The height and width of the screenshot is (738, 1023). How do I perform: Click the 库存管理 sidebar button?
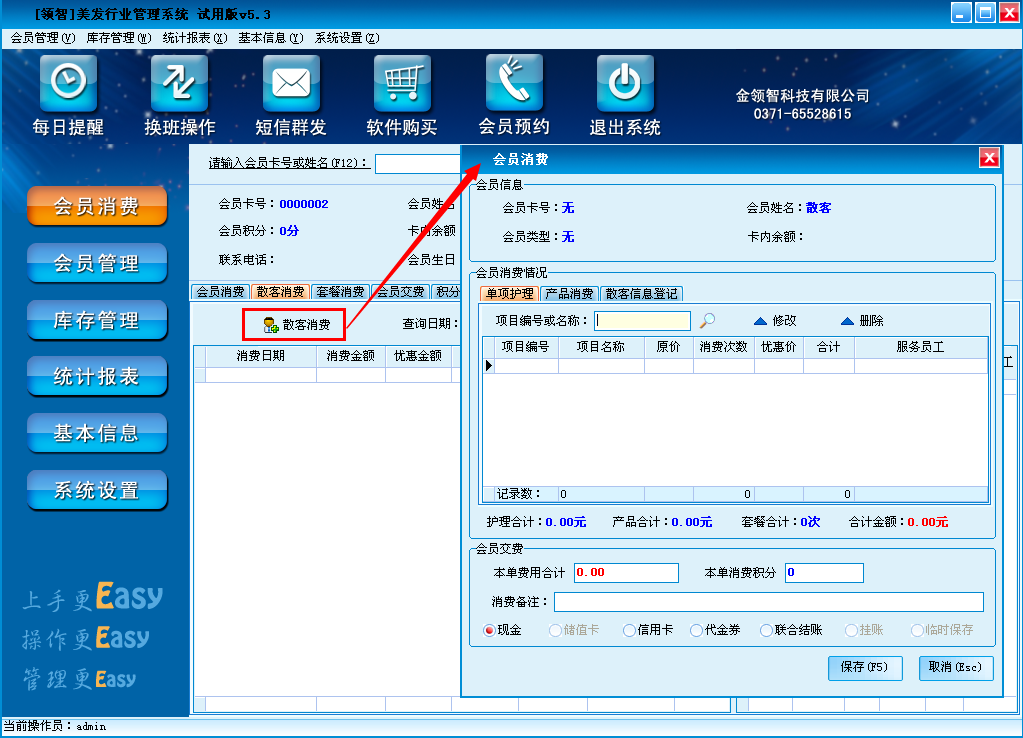[97, 321]
